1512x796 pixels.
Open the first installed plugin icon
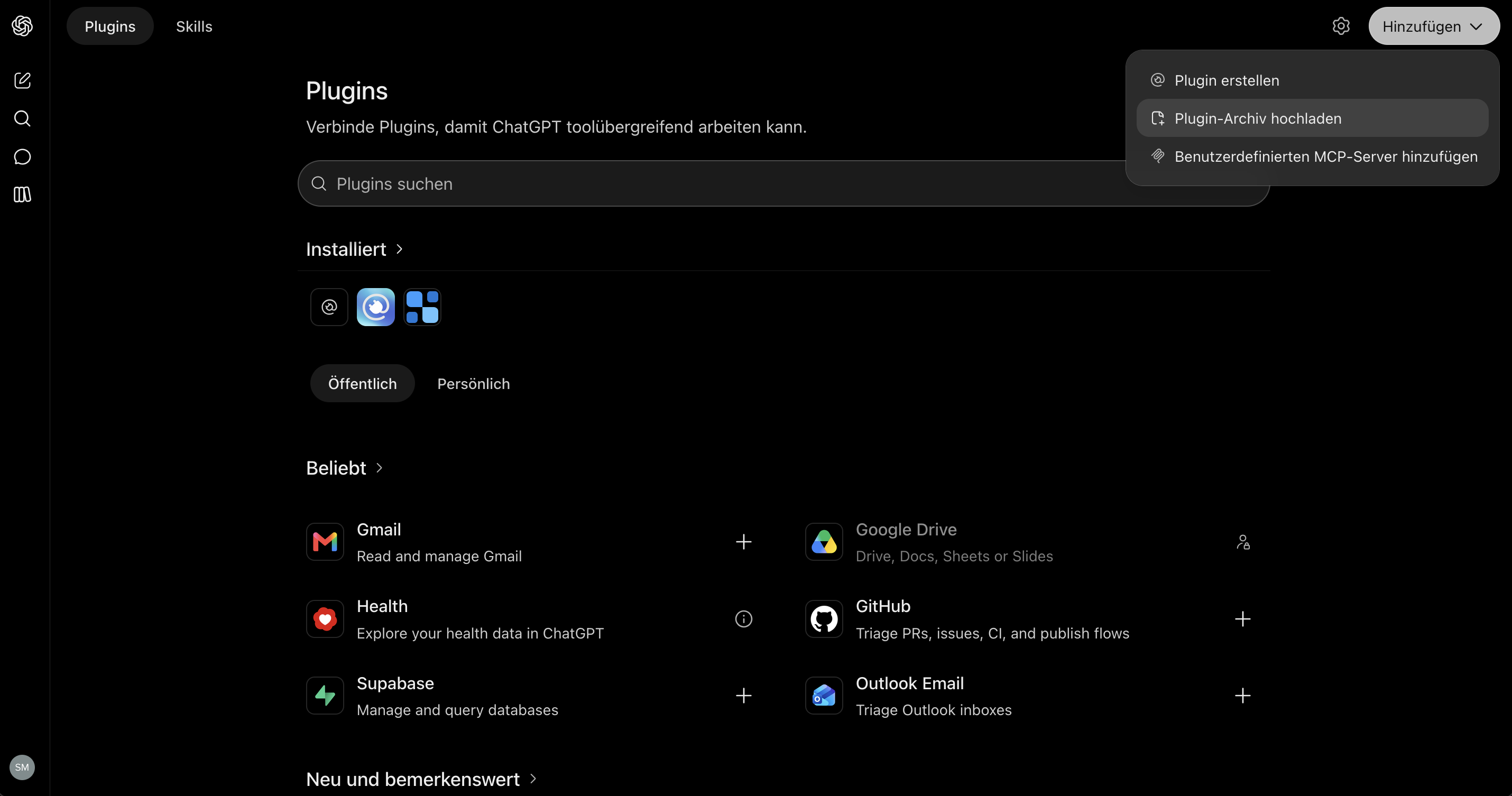[x=329, y=307]
